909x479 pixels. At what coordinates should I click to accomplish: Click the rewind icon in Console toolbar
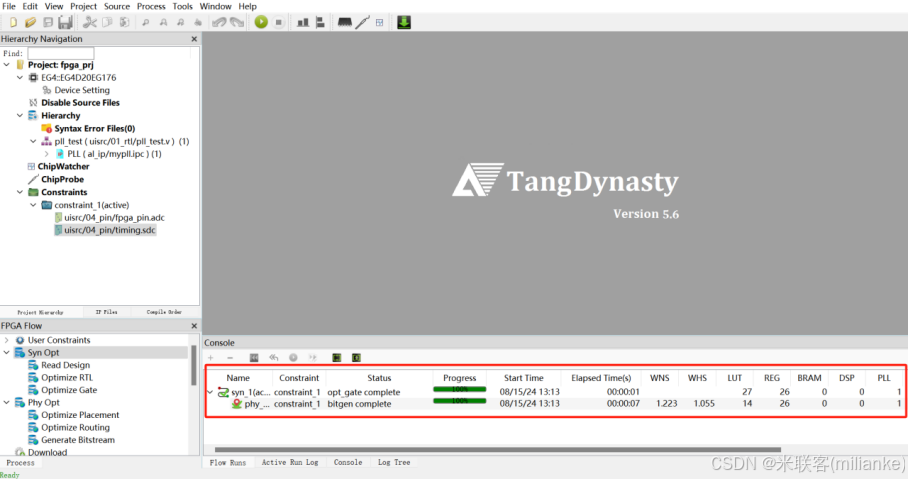coord(254,358)
